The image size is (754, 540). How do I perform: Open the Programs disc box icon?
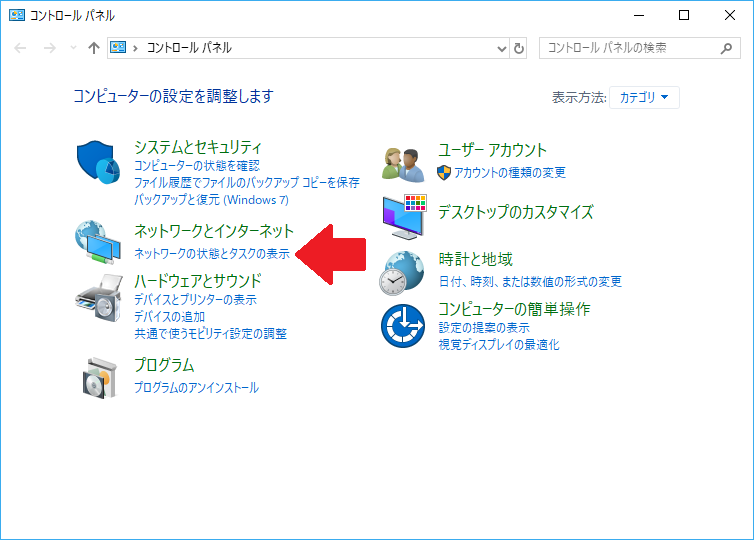[100, 378]
